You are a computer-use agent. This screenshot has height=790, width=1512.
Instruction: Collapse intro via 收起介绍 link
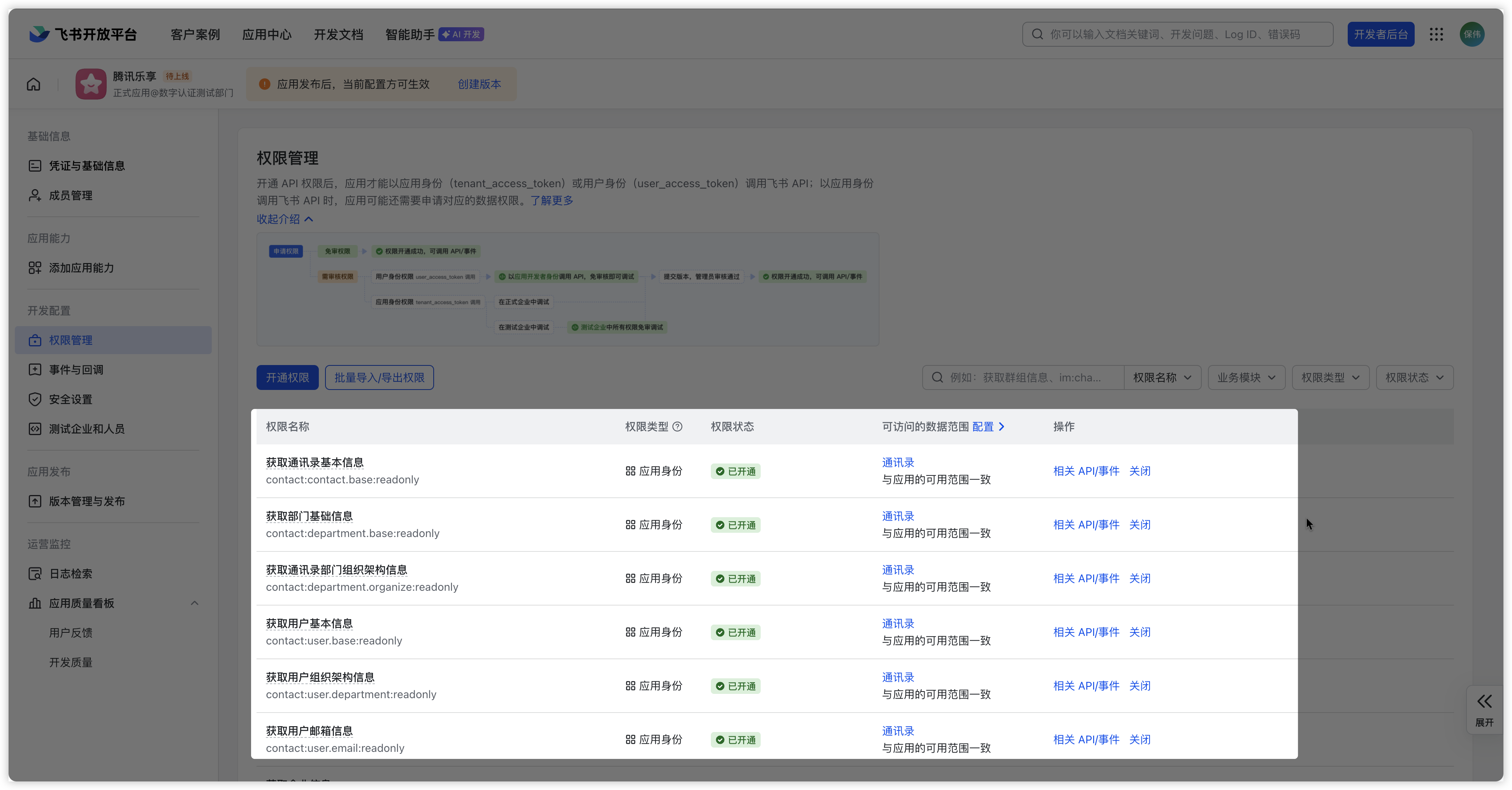click(285, 219)
